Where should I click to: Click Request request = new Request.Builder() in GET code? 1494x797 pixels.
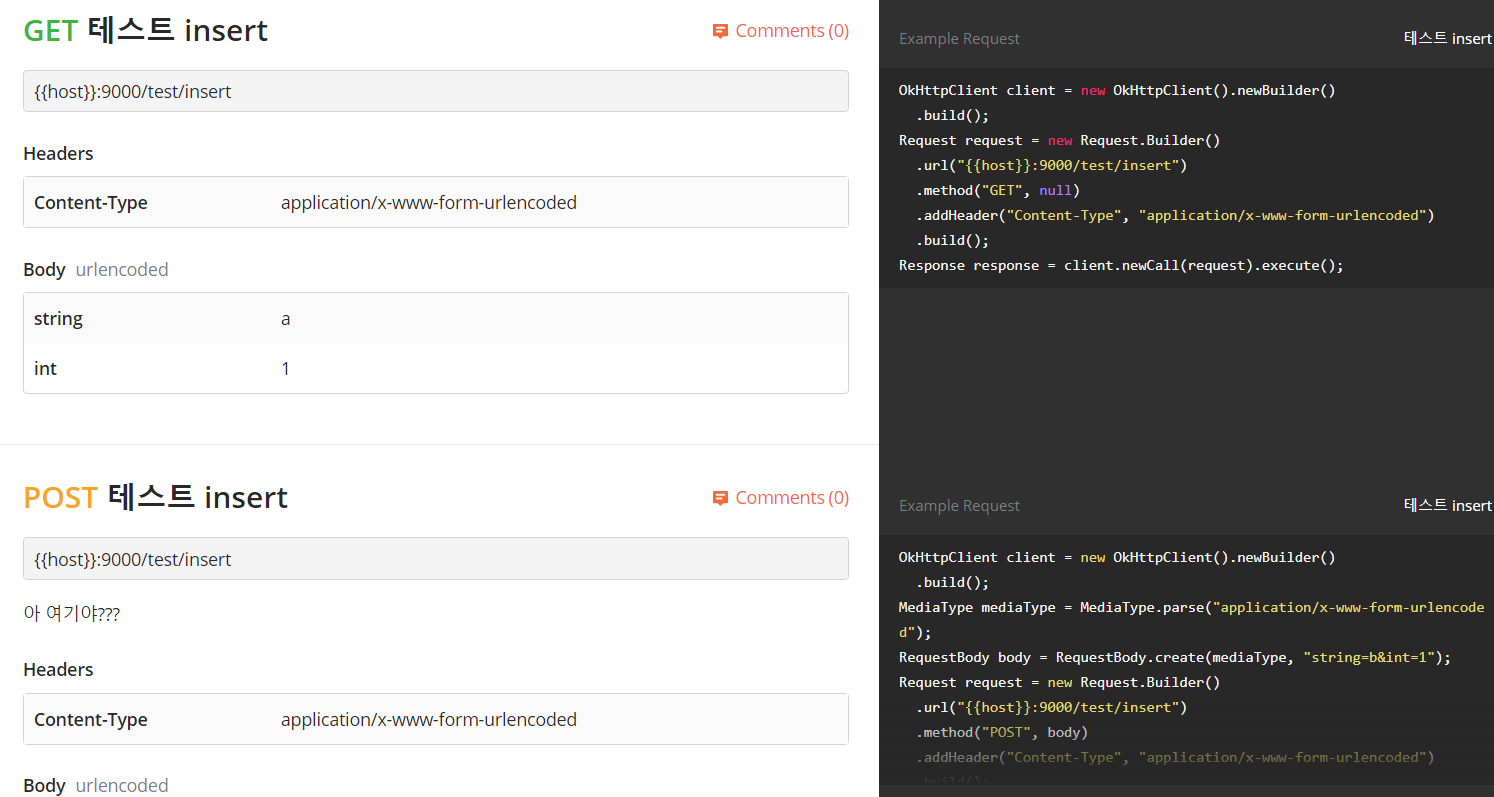pyautogui.click(x=1059, y=140)
